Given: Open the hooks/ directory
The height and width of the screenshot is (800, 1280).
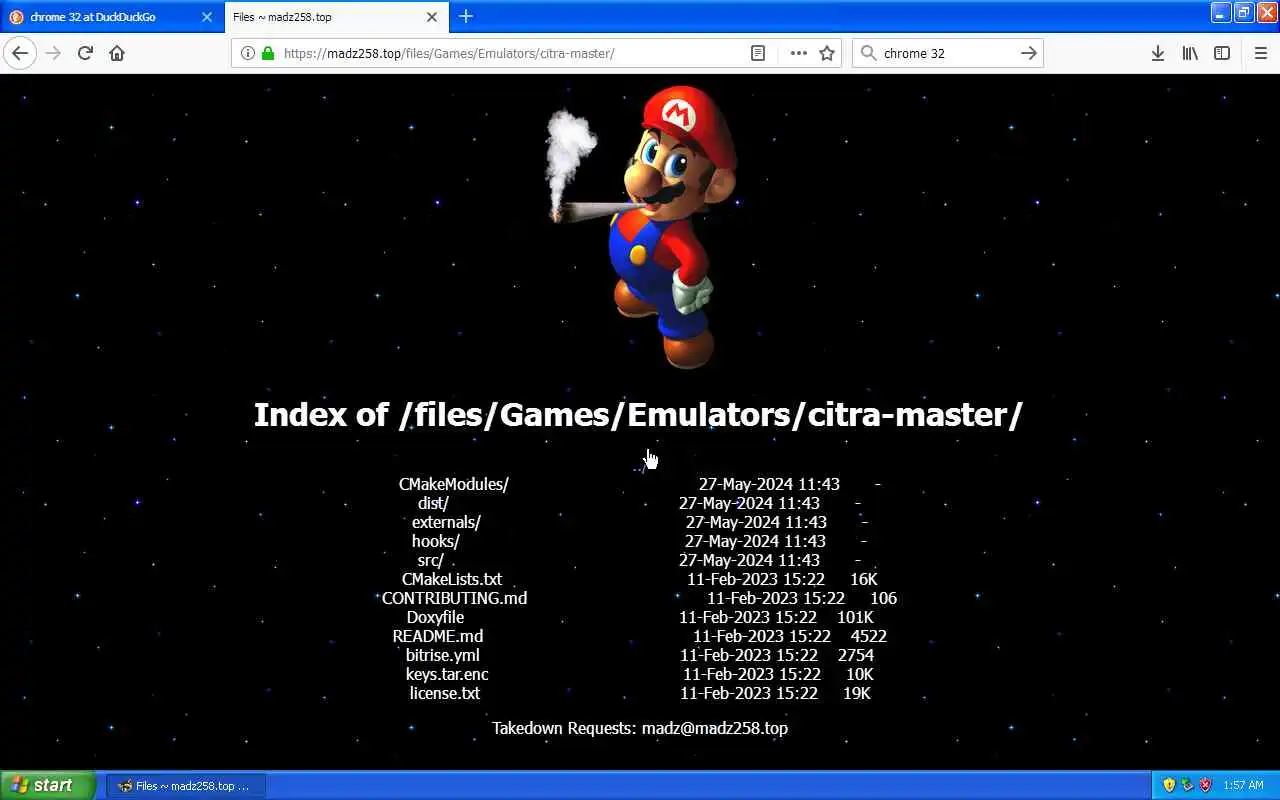Looking at the screenshot, I should coord(436,541).
